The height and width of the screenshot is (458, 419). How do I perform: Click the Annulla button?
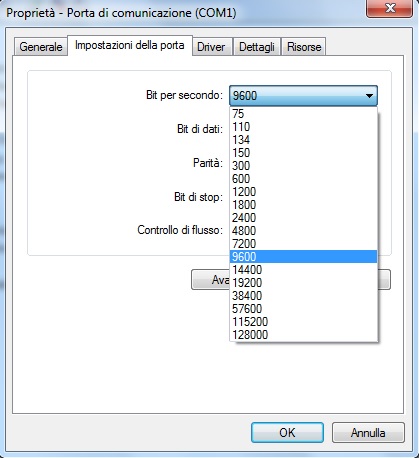(368, 433)
